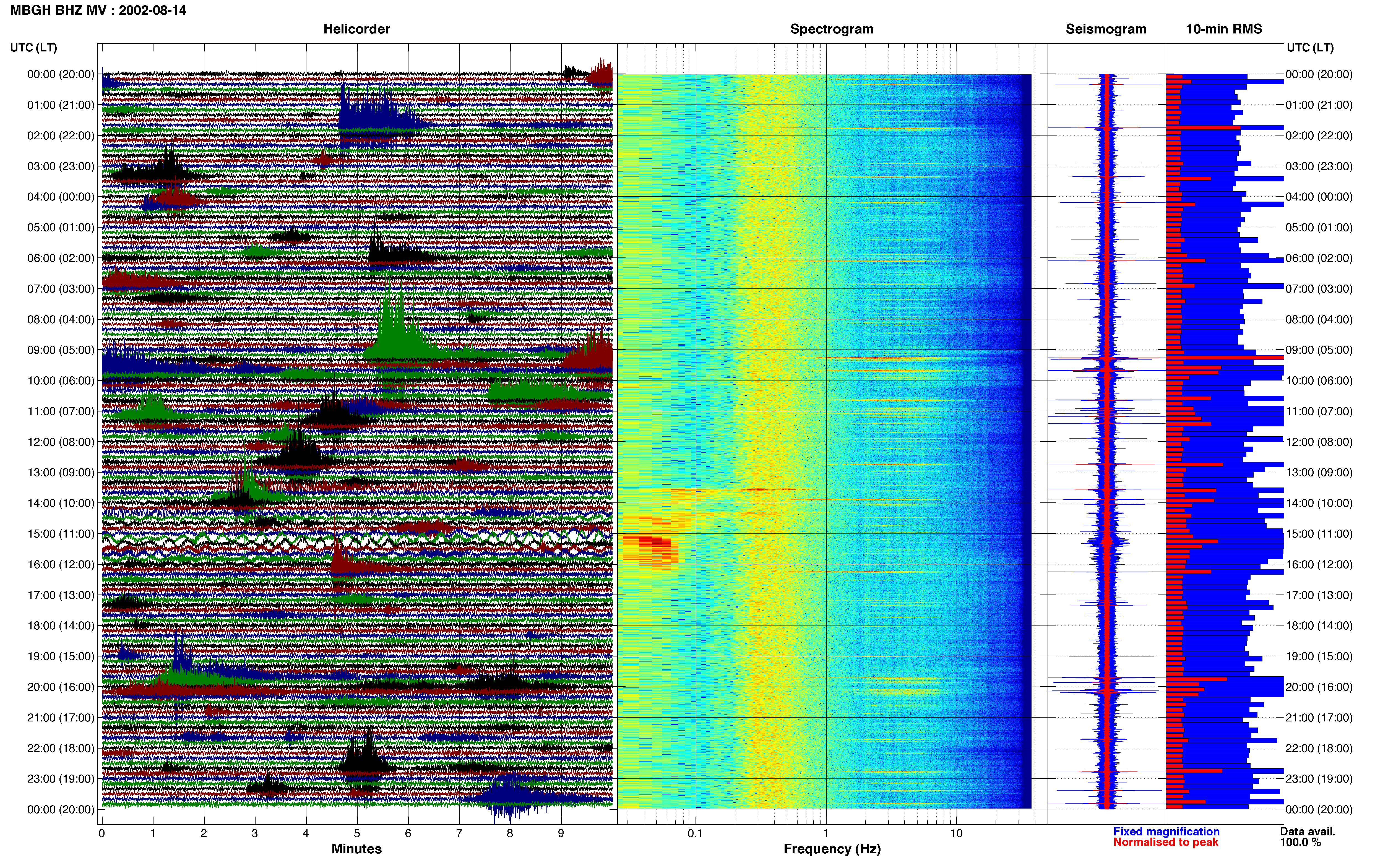The width and height of the screenshot is (1388, 868).
Task: Click '15:00 (11:00)' on the Helicorder time axis
Action: coord(61,534)
